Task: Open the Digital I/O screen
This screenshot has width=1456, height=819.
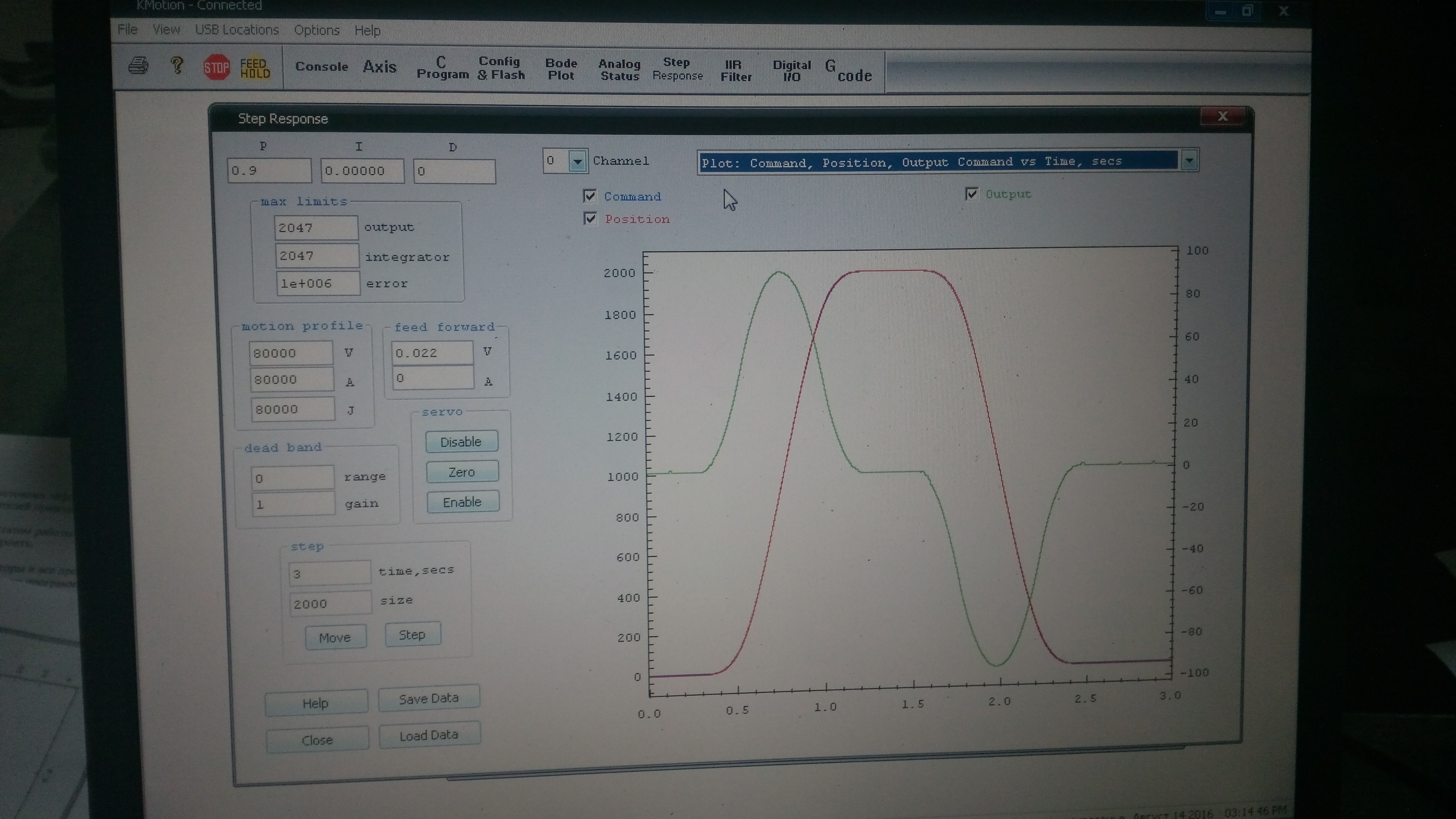Action: 791,71
